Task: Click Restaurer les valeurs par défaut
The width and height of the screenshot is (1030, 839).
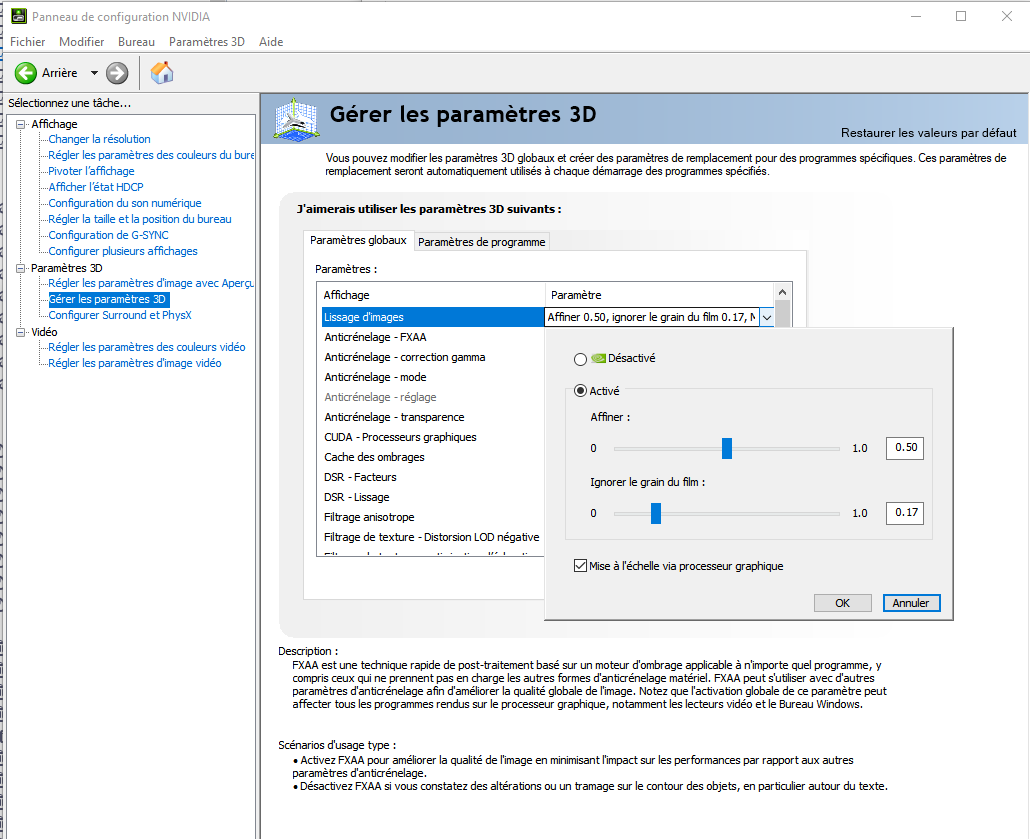Action: point(928,133)
